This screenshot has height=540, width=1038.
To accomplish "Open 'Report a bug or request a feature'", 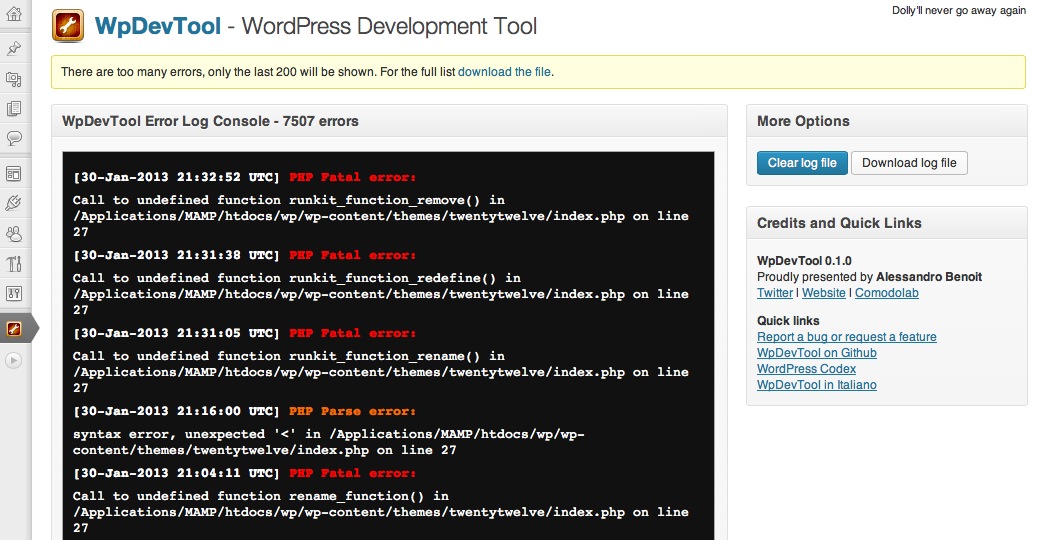I will (x=847, y=337).
